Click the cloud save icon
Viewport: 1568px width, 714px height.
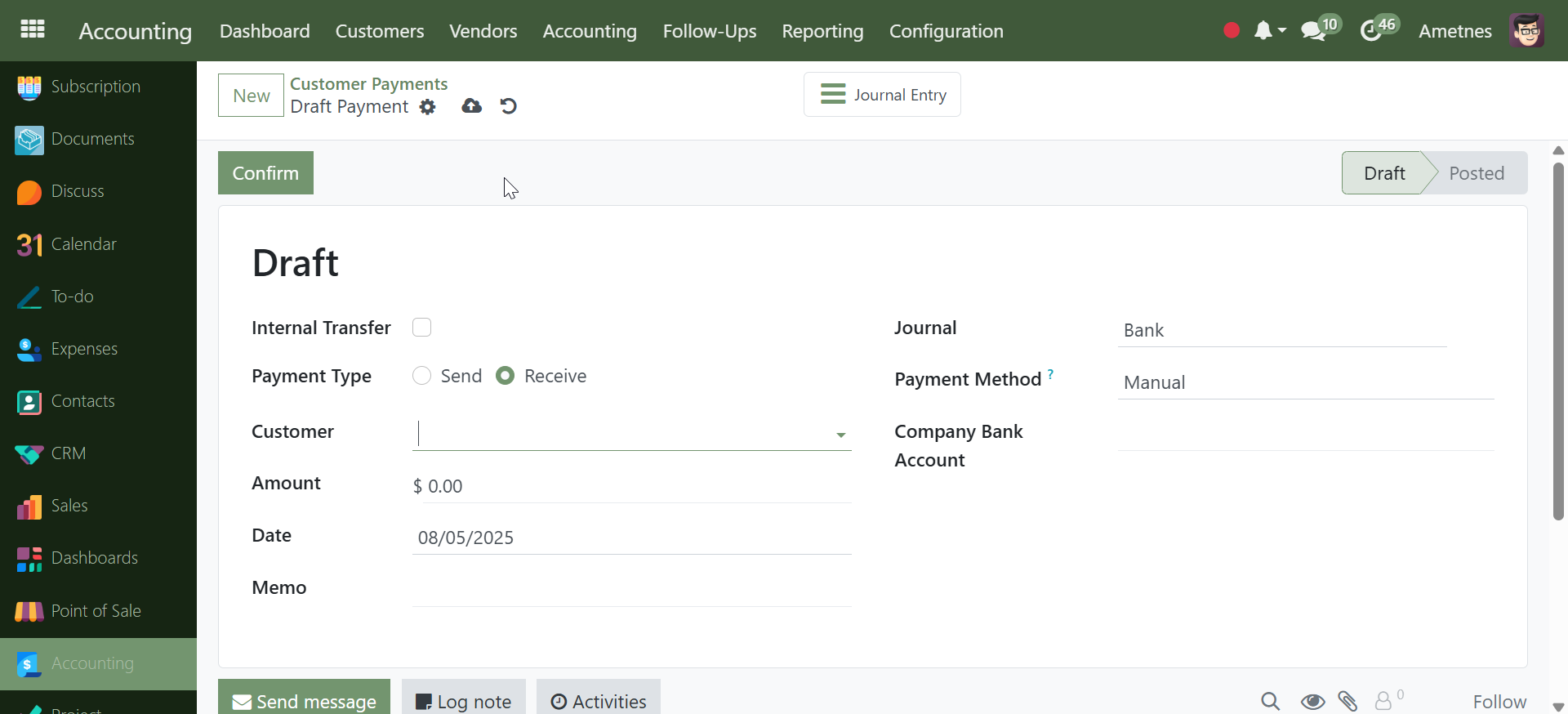pyautogui.click(x=471, y=106)
